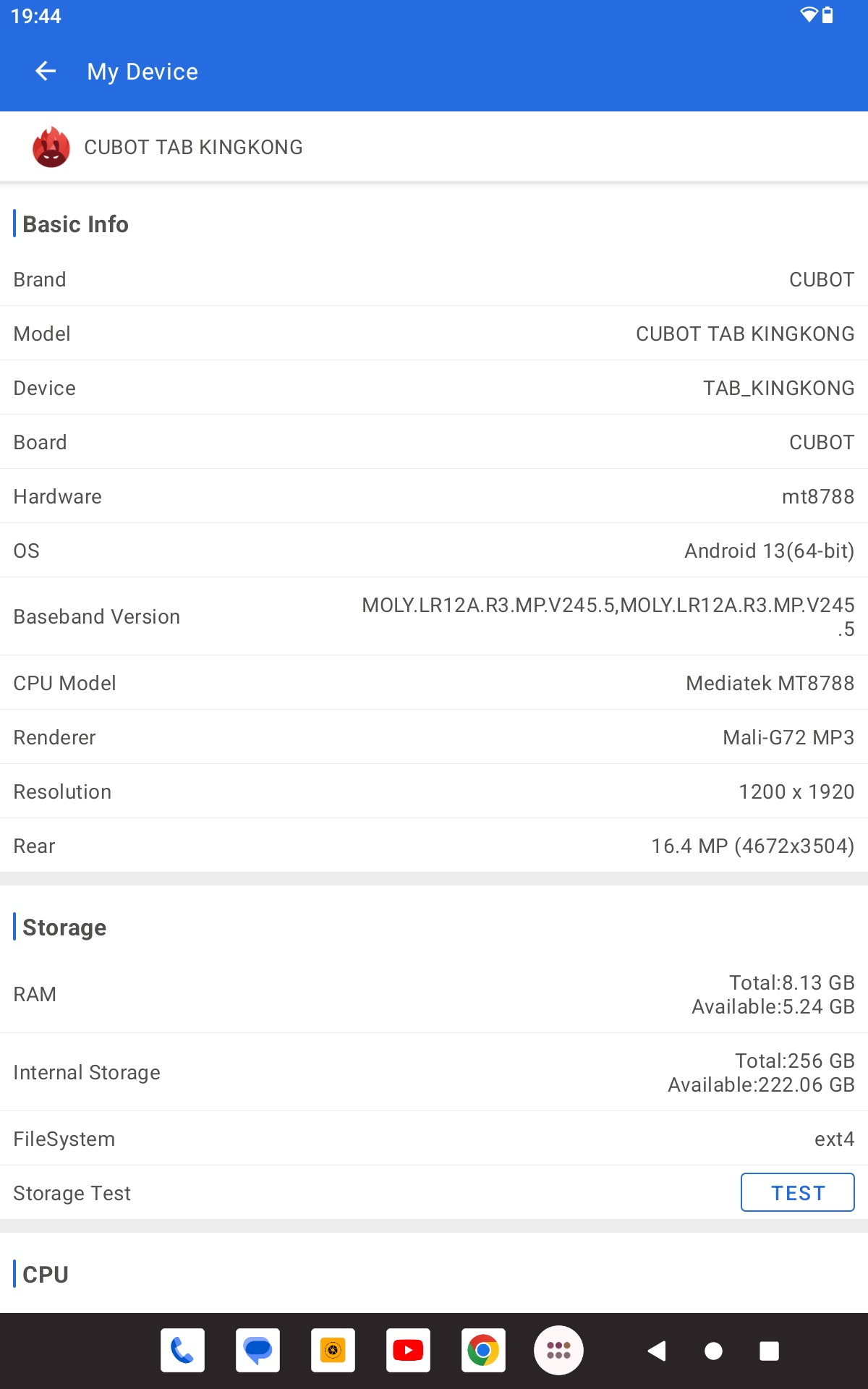Select the Baseband Version row
Screen dimensions: 868x1389
434,616
